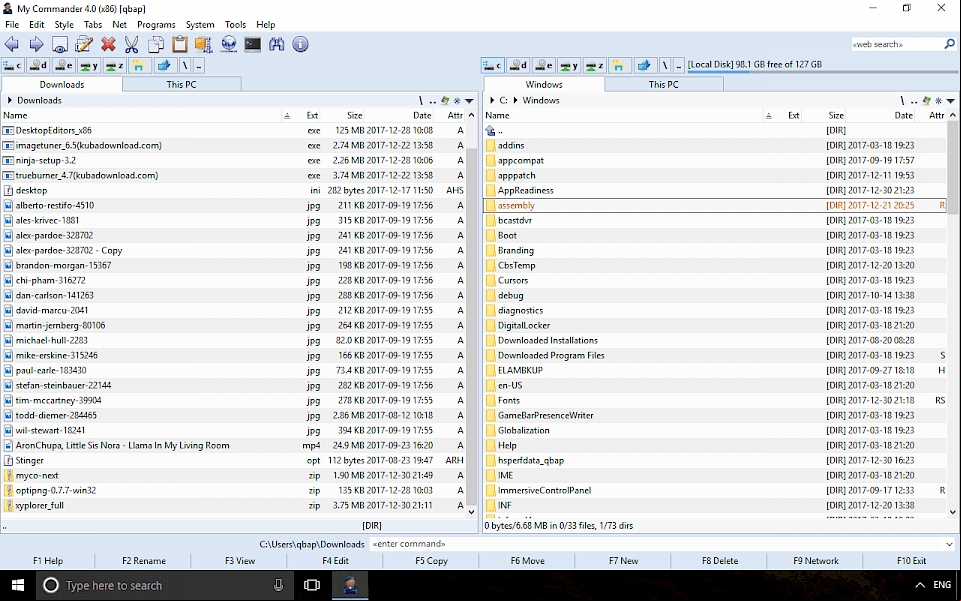Click the F9 Network button

(x=816, y=561)
